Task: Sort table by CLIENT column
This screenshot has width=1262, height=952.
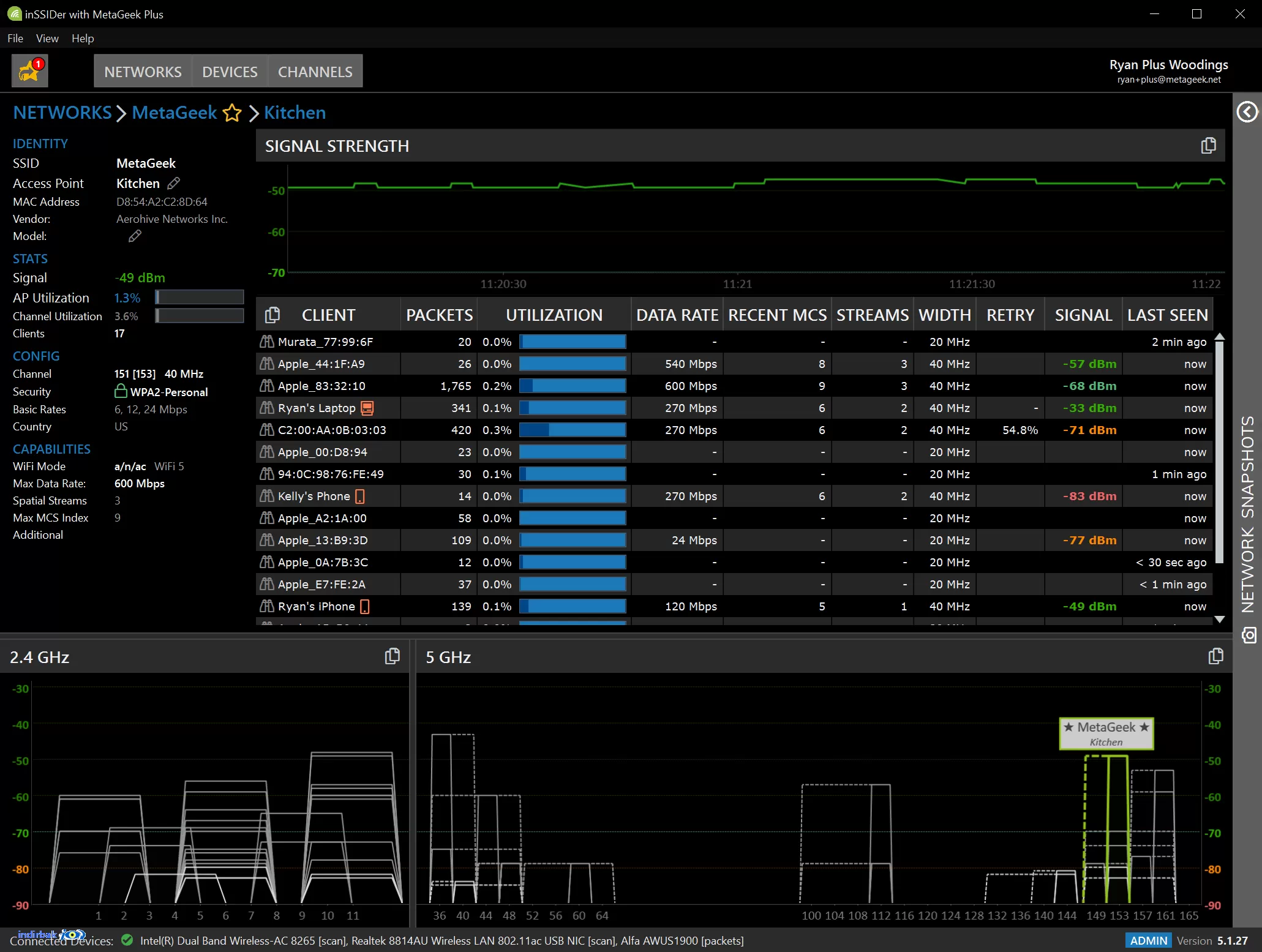Action: pos(328,315)
